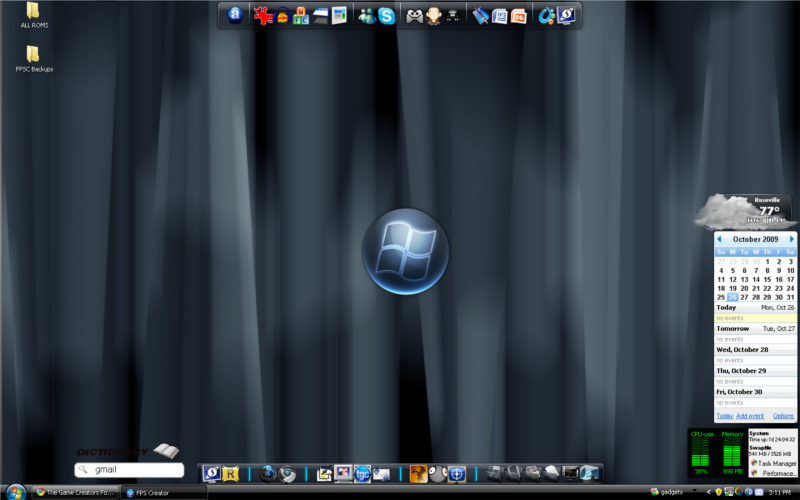Open the blue swirl icon with small badges
The image size is (800, 500).
coord(546,16)
